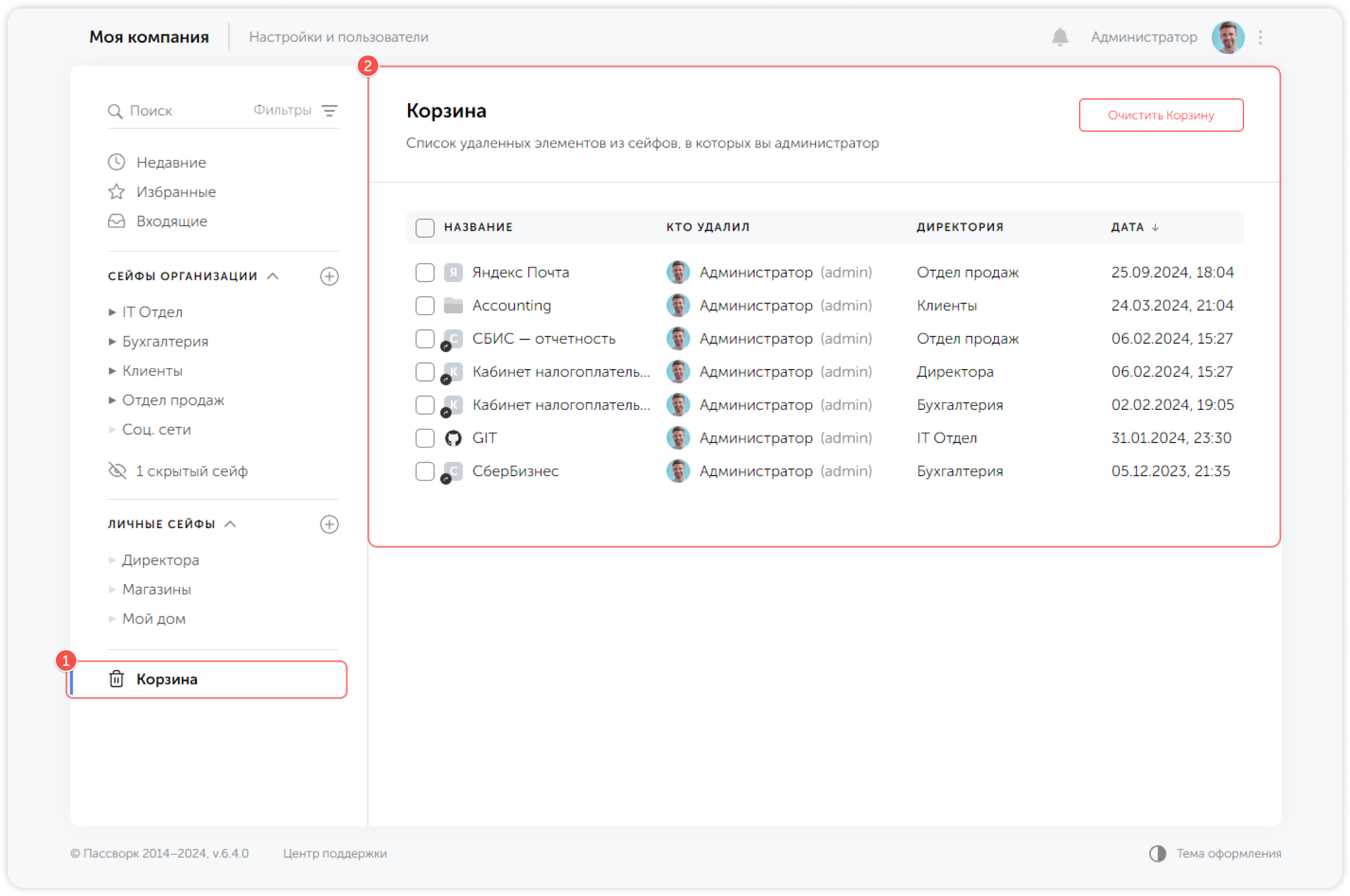Click the hidden safe crossed-eye icon
The image size is (1350, 896).
[118, 471]
